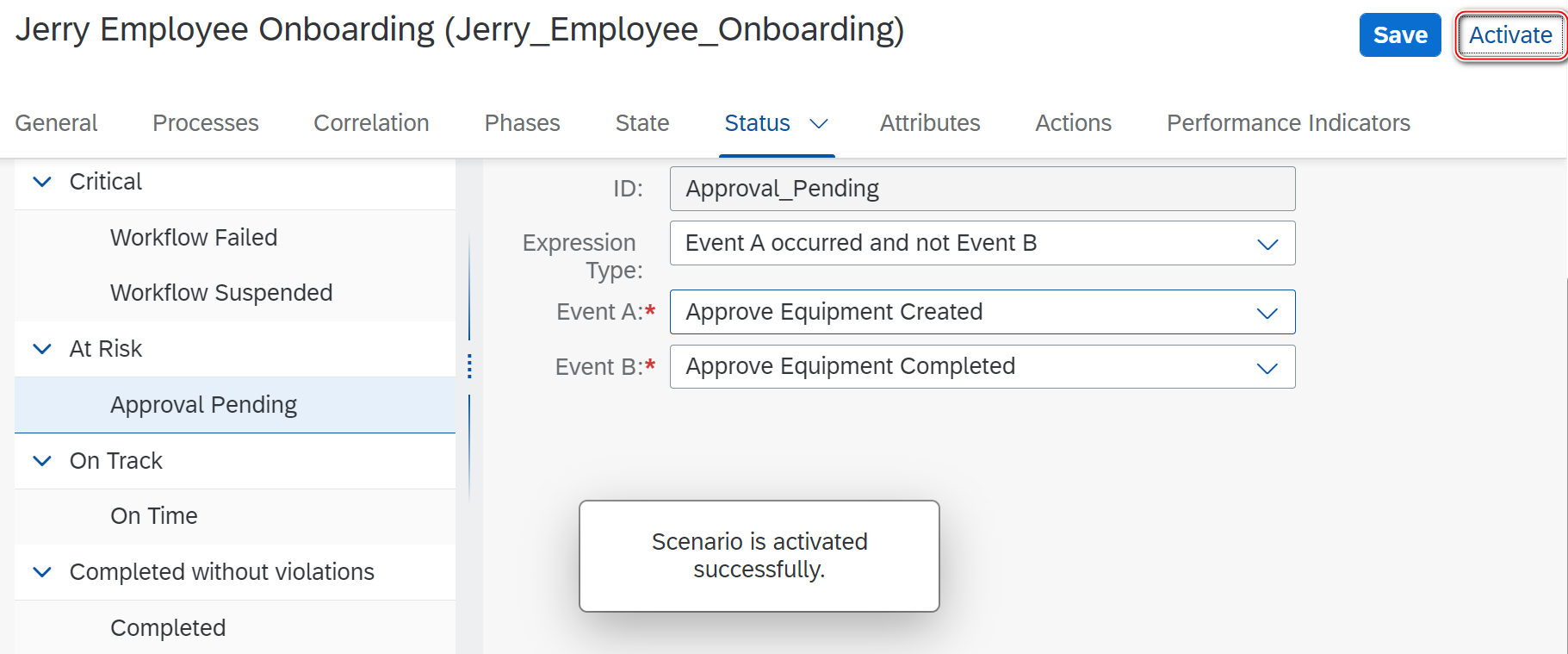Switch to the General tab
Image resolution: width=1568 pixels, height=654 pixels.
coord(56,123)
